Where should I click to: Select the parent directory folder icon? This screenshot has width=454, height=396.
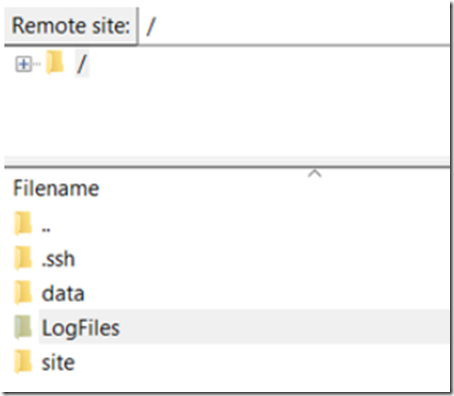point(23,224)
